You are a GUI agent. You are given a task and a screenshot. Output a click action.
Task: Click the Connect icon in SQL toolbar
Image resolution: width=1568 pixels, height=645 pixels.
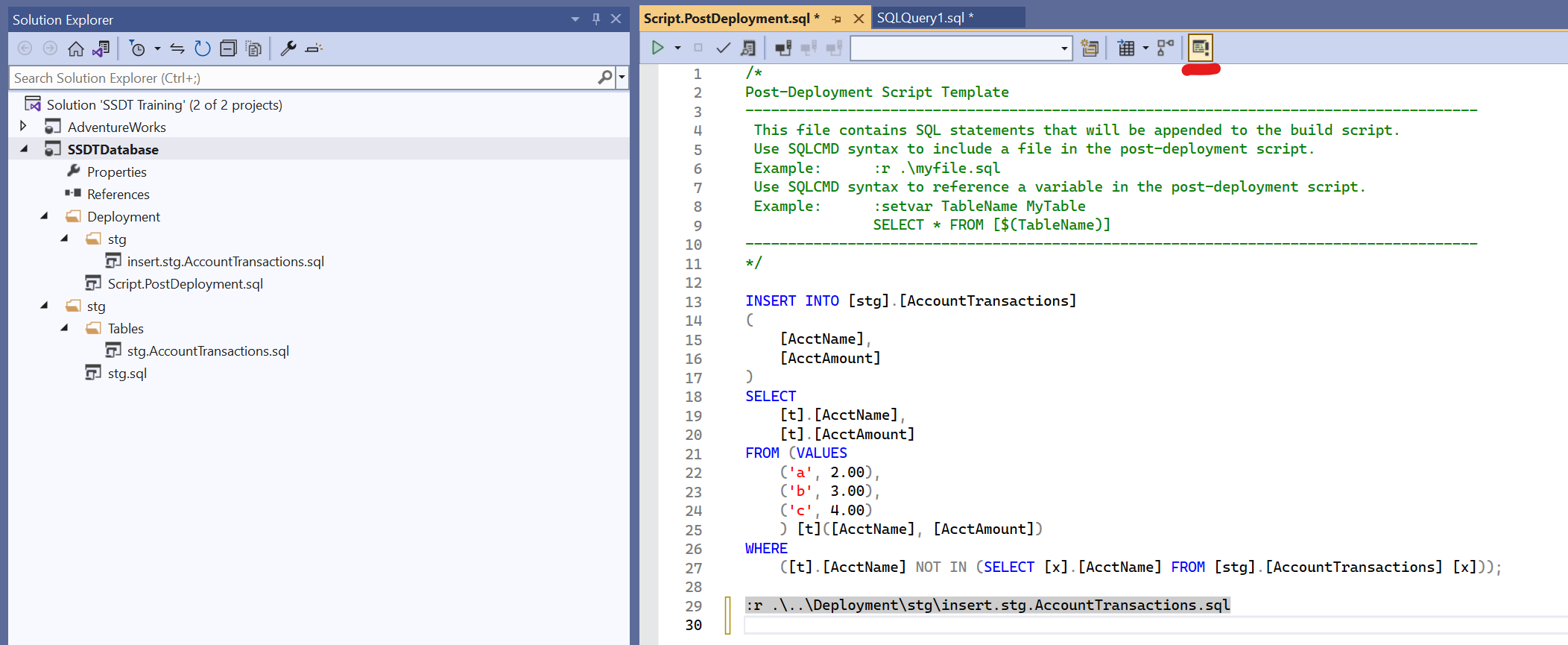coord(783,48)
